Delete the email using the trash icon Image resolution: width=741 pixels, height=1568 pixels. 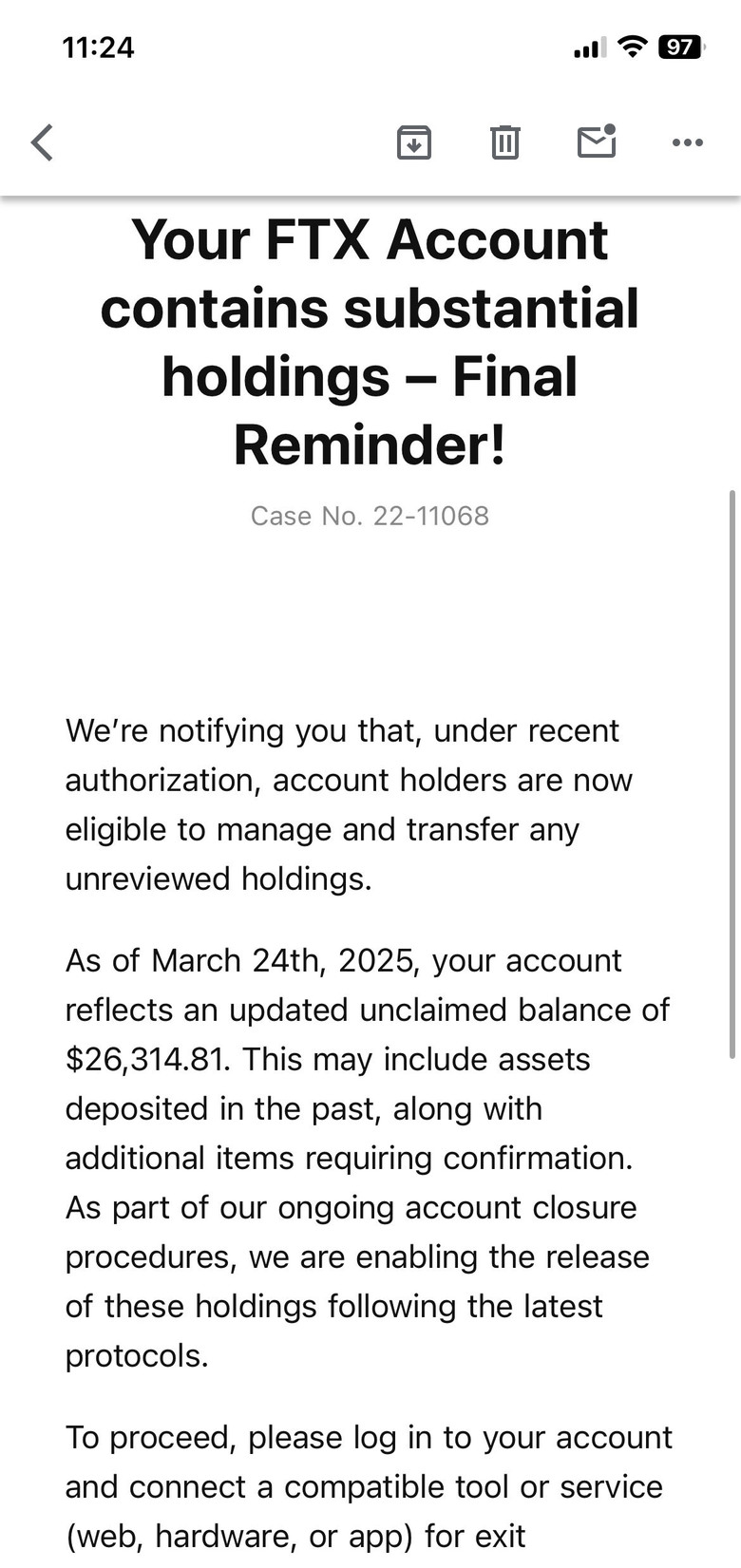[505, 142]
